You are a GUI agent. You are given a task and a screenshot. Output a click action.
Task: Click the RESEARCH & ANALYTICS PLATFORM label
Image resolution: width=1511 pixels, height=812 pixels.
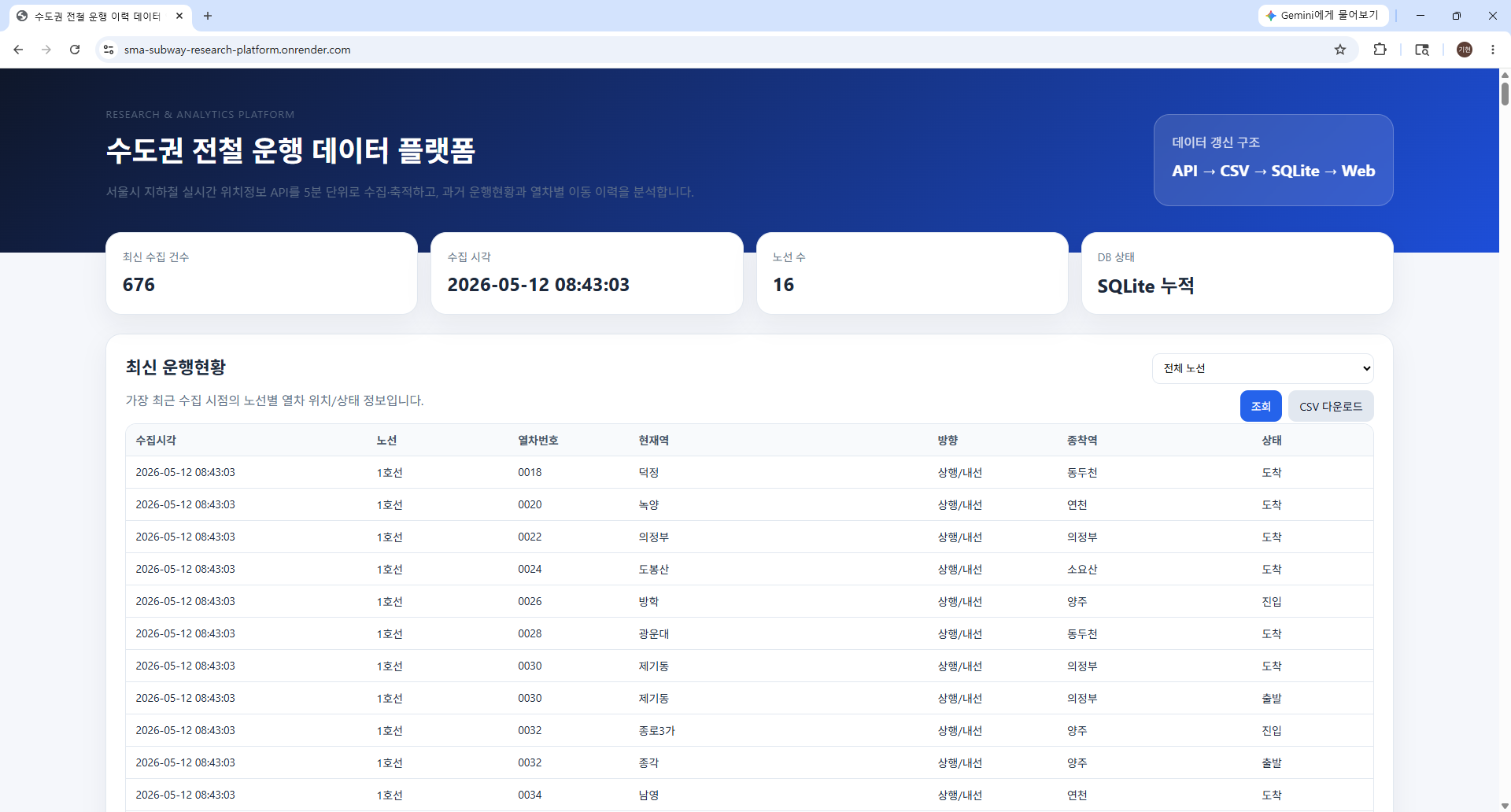[x=200, y=115]
